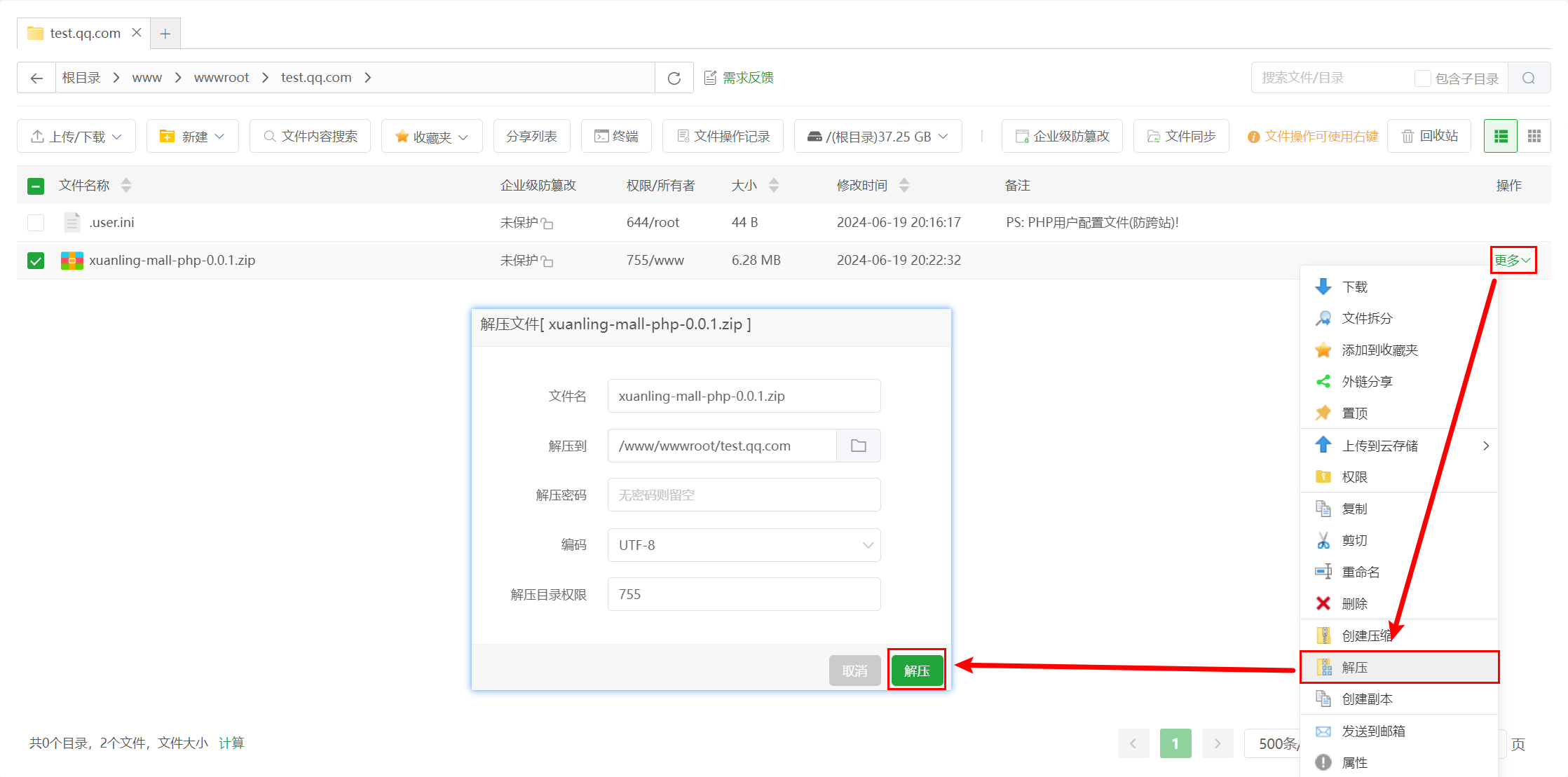Screen dimensions: 1568x777
Task: Click the 取消 cancel button
Action: [x=854, y=671]
